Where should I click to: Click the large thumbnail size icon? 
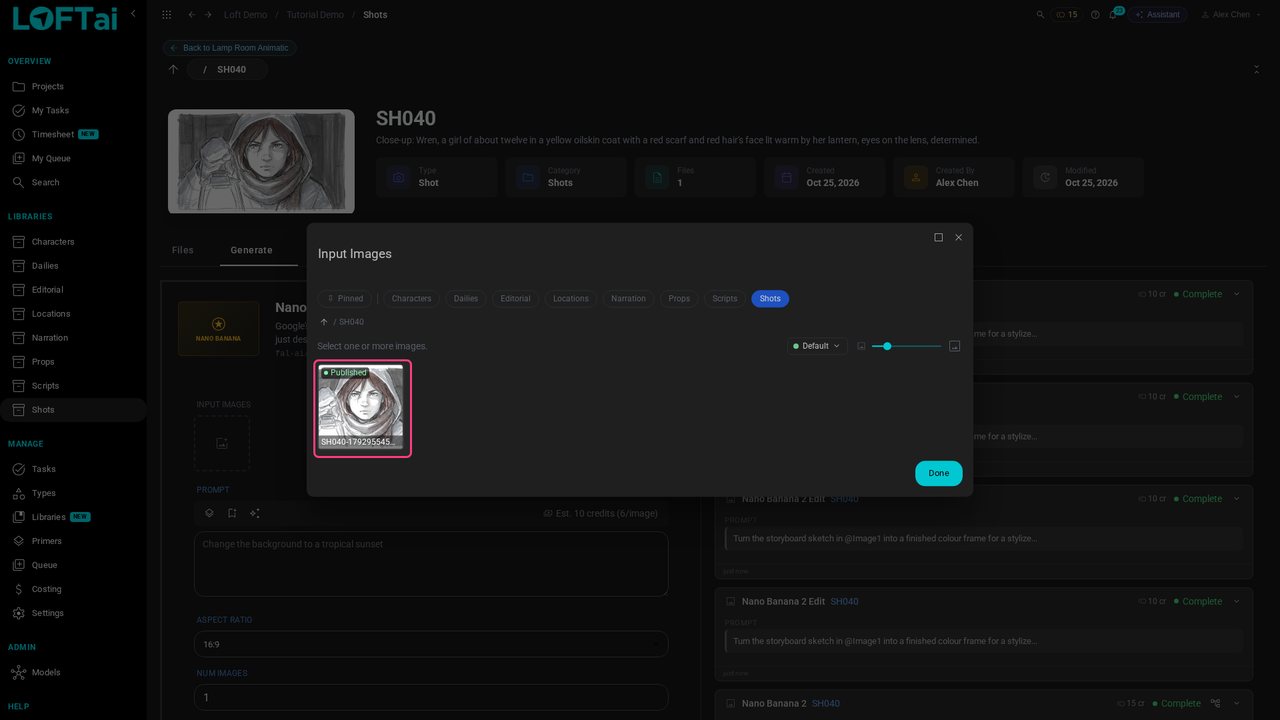click(x=954, y=346)
